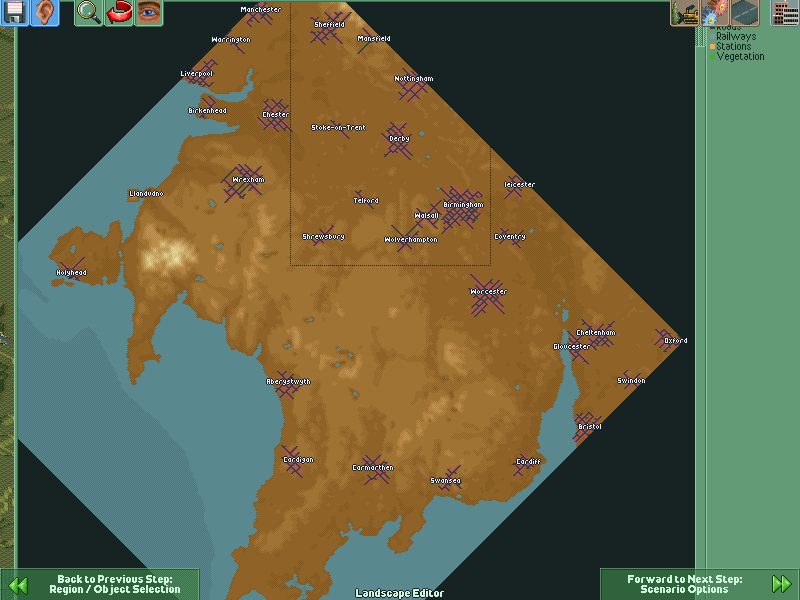Click the Oxford town label
The width and height of the screenshot is (800, 600).
[676, 340]
